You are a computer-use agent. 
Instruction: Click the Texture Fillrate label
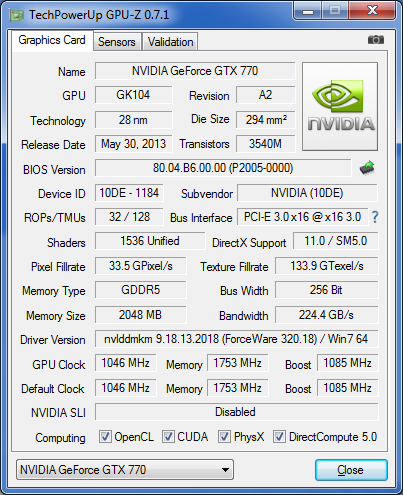point(234,267)
